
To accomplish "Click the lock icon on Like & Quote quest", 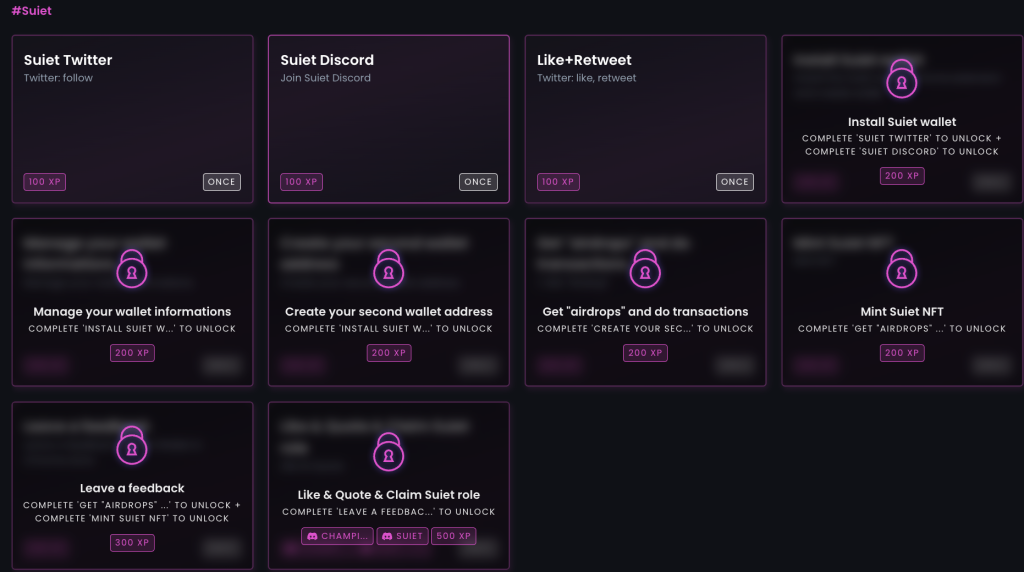I will [389, 452].
